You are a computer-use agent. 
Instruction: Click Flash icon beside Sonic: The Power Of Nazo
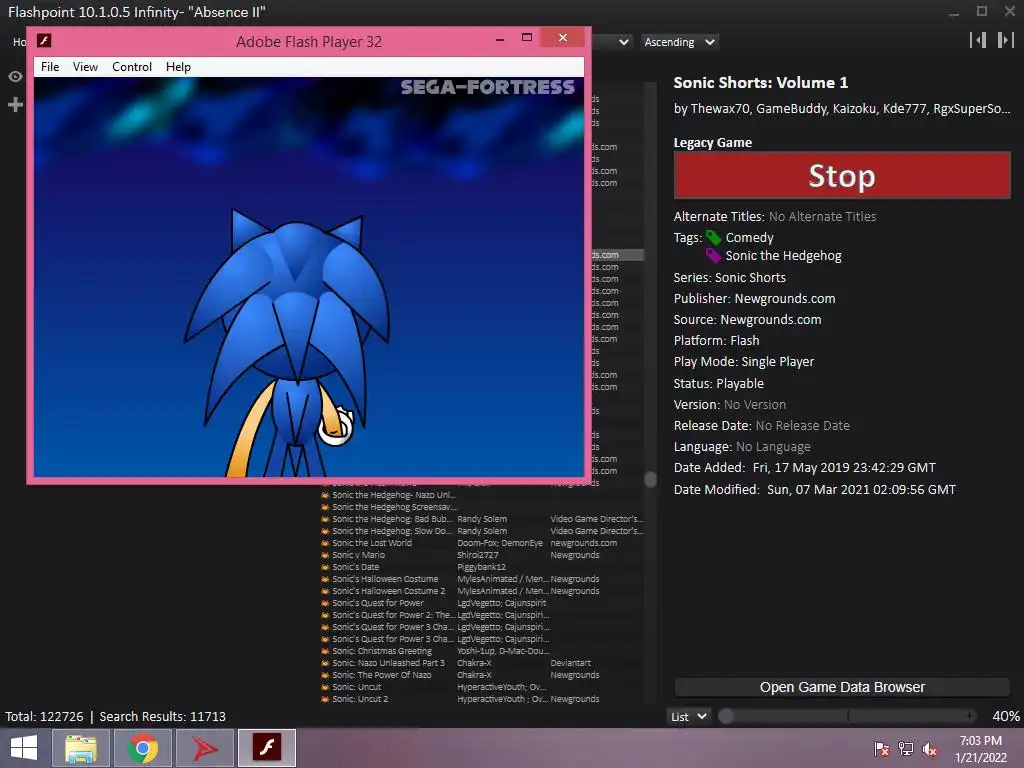[x=325, y=675]
